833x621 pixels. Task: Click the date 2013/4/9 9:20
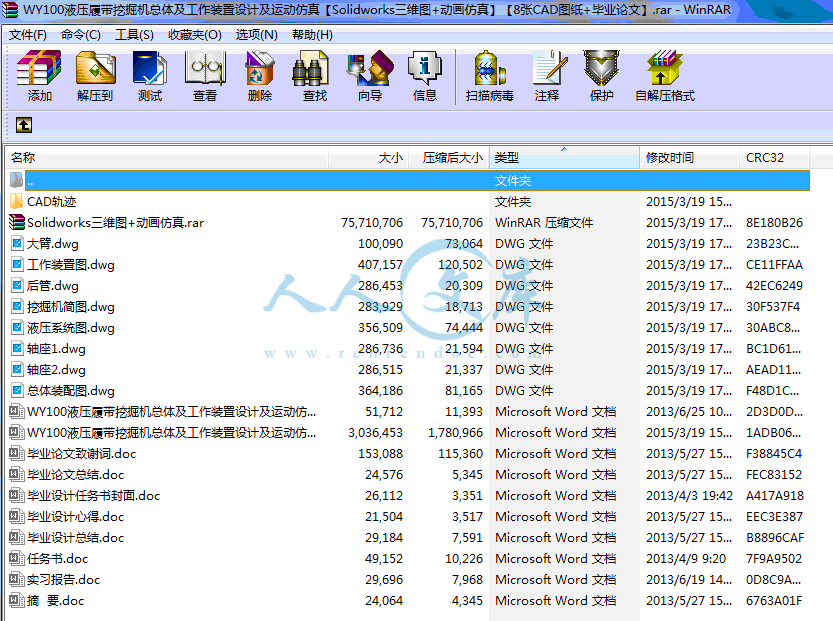click(x=686, y=559)
